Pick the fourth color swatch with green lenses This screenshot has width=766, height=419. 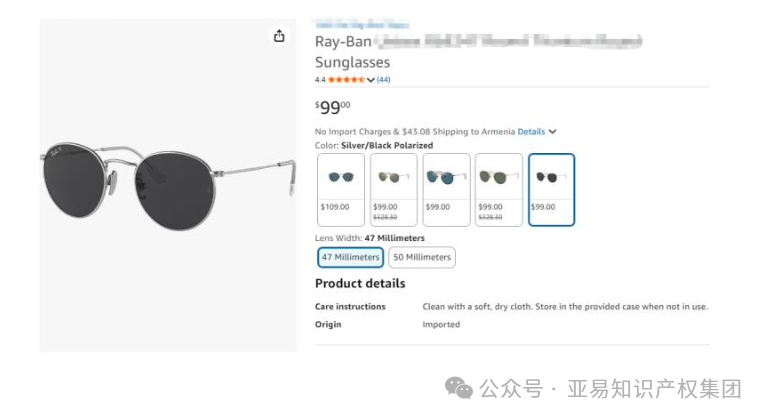498,189
